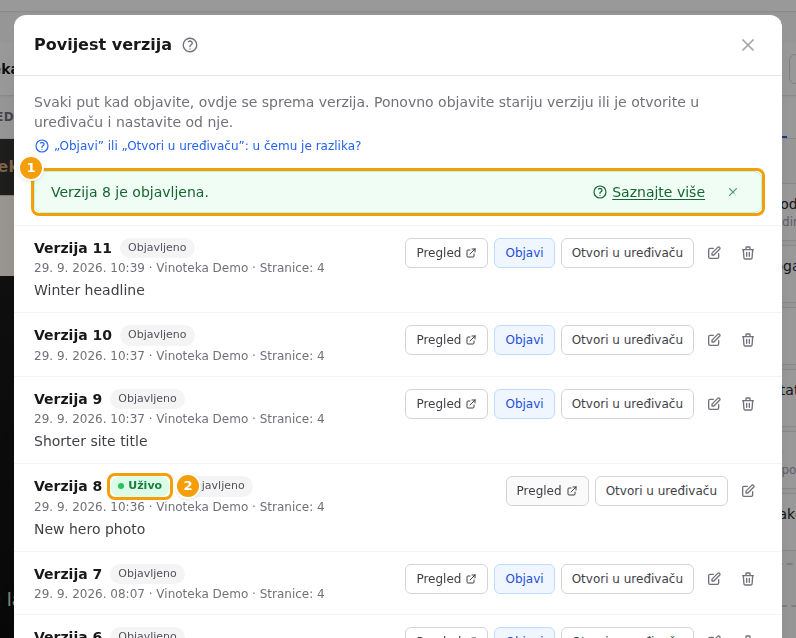Image resolution: width=796 pixels, height=638 pixels.
Task: Preview Verzija 8 with Pregled
Action: click(547, 491)
